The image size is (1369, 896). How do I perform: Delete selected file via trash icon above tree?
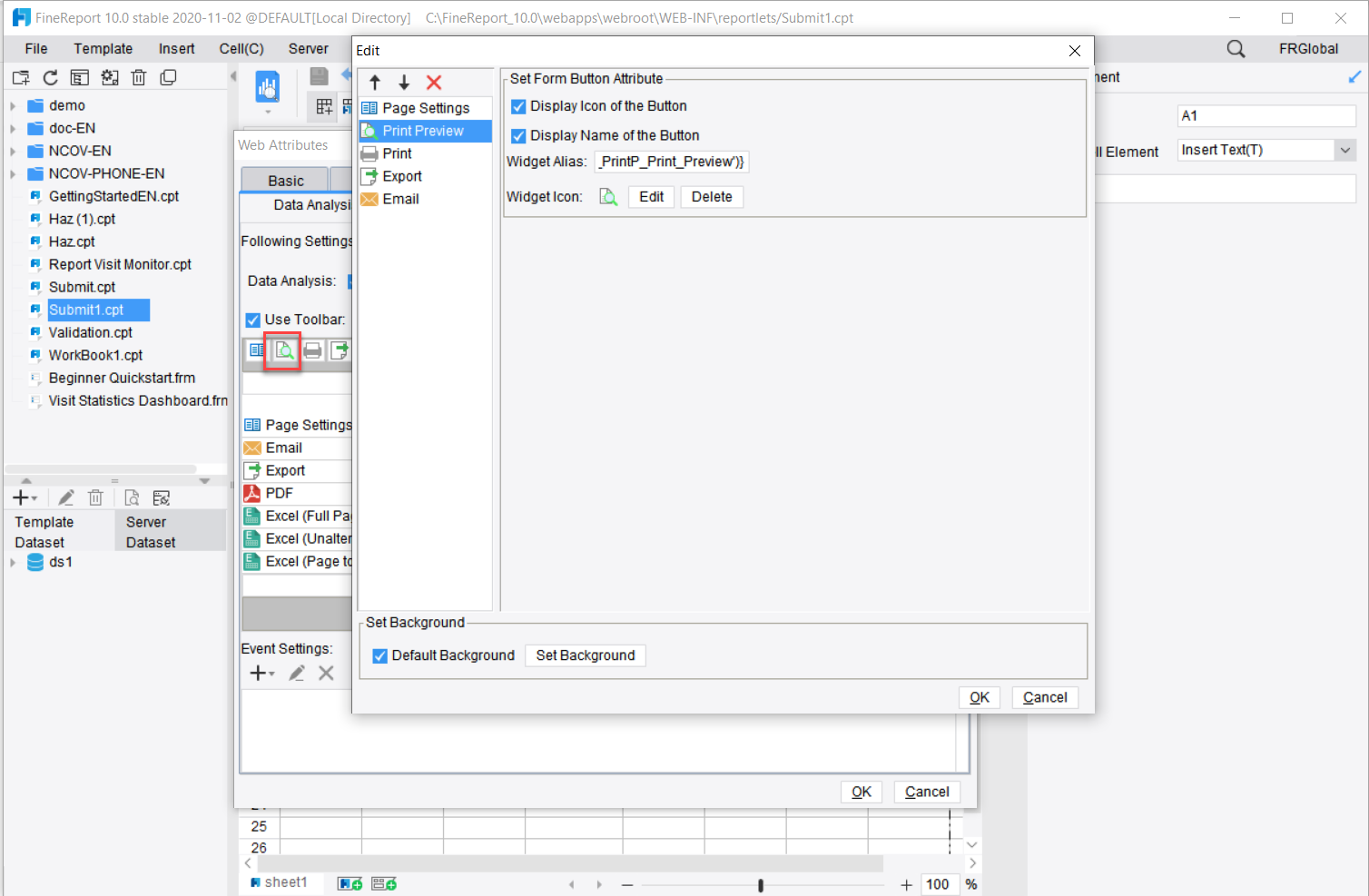(139, 78)
